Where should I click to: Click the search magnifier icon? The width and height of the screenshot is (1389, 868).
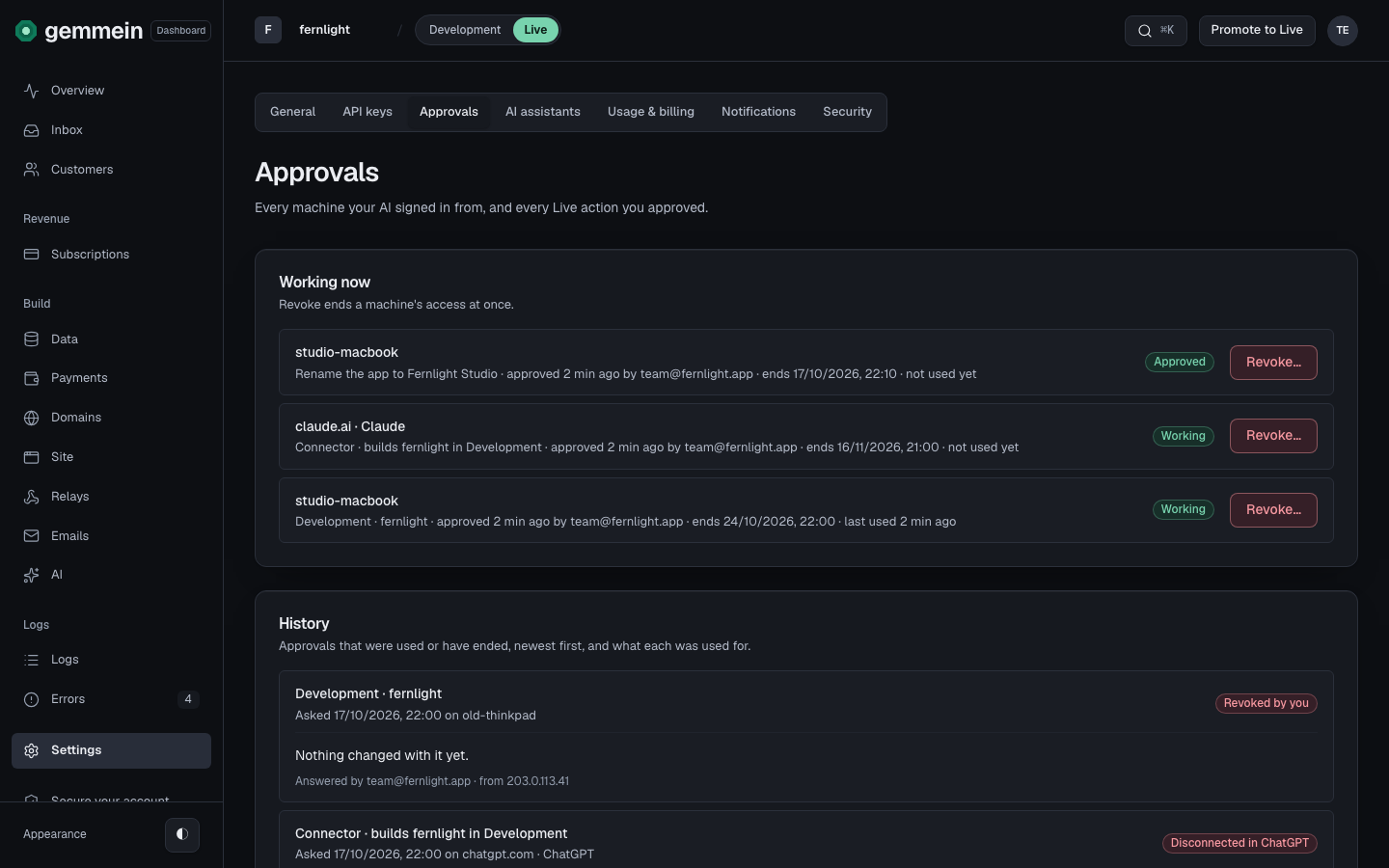(x=1145, y=31)
